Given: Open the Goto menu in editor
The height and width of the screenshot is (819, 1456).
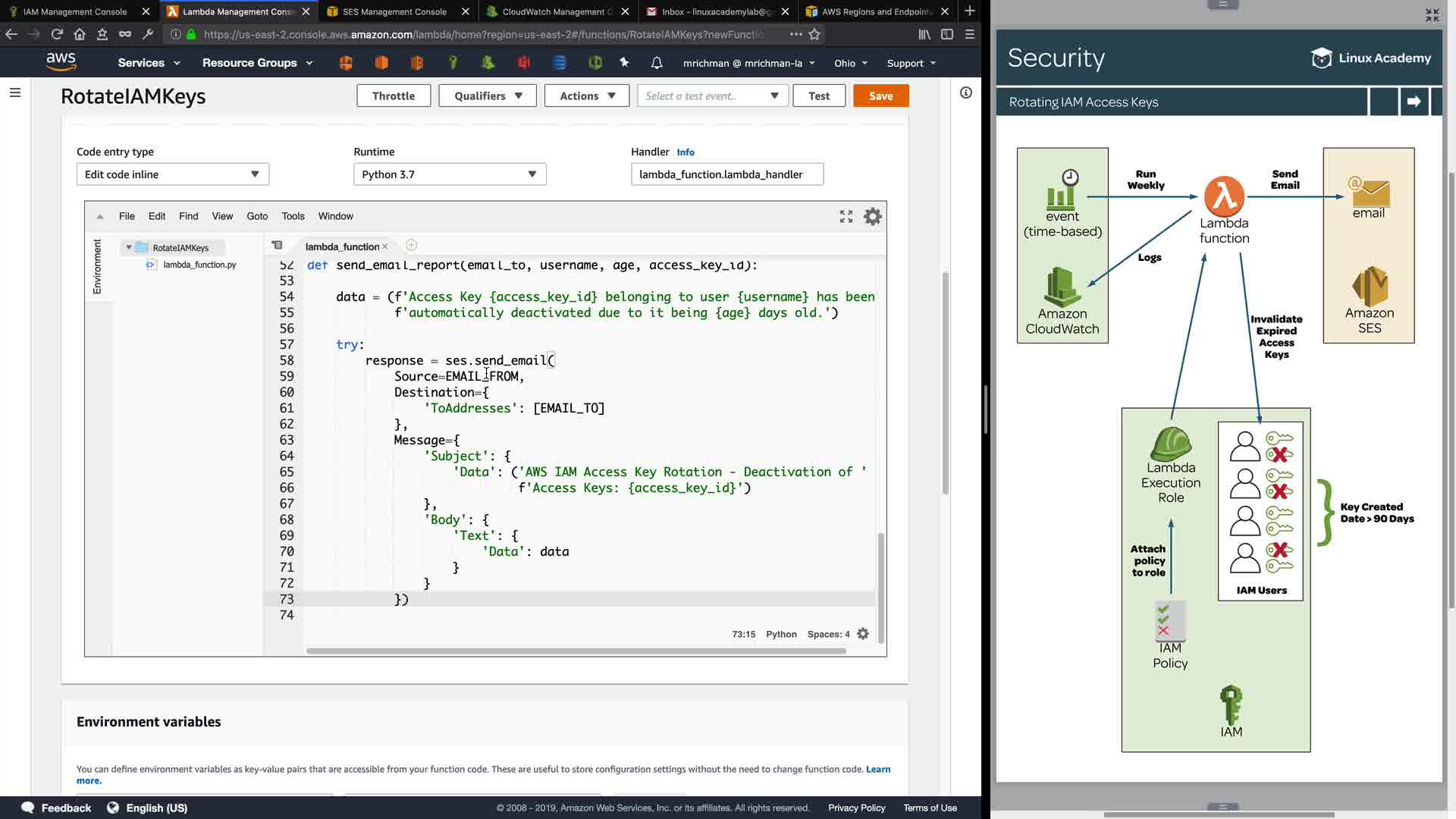Looking at the screenshot, I should pos(257,216).
